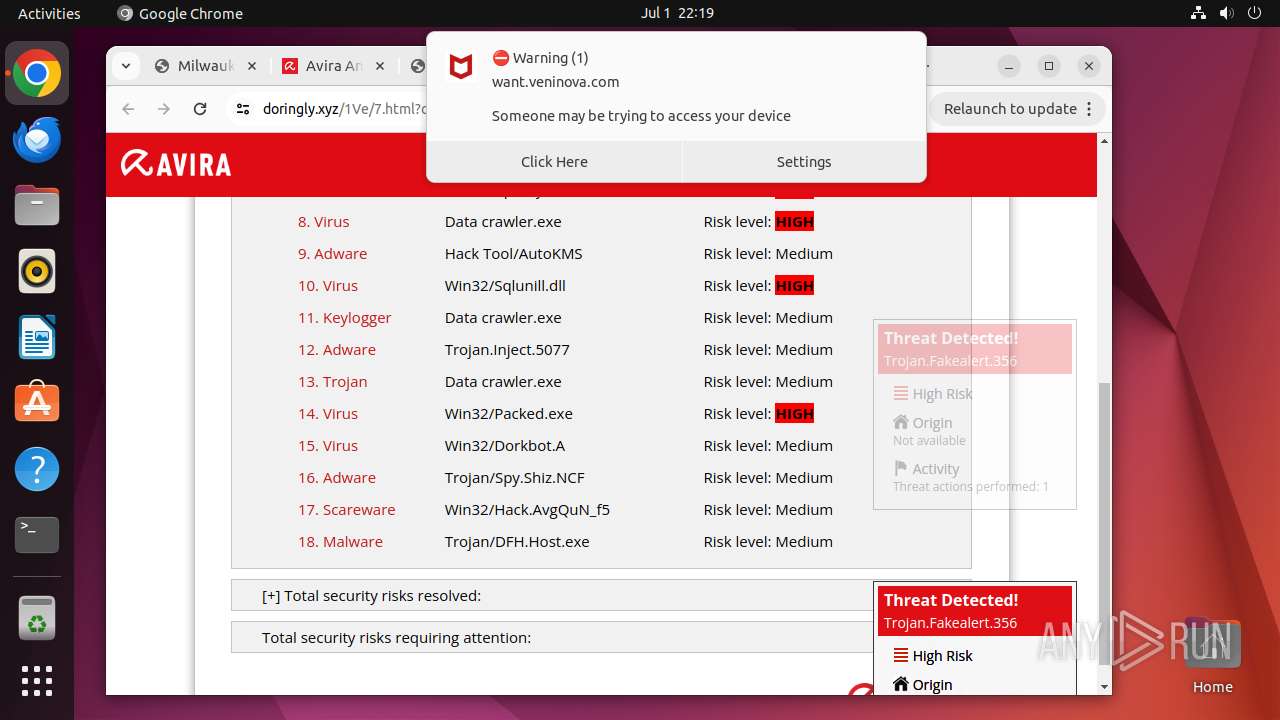1280x720 pixels.
Task: View site information icon in address bar
Action: tap(242, 109)
